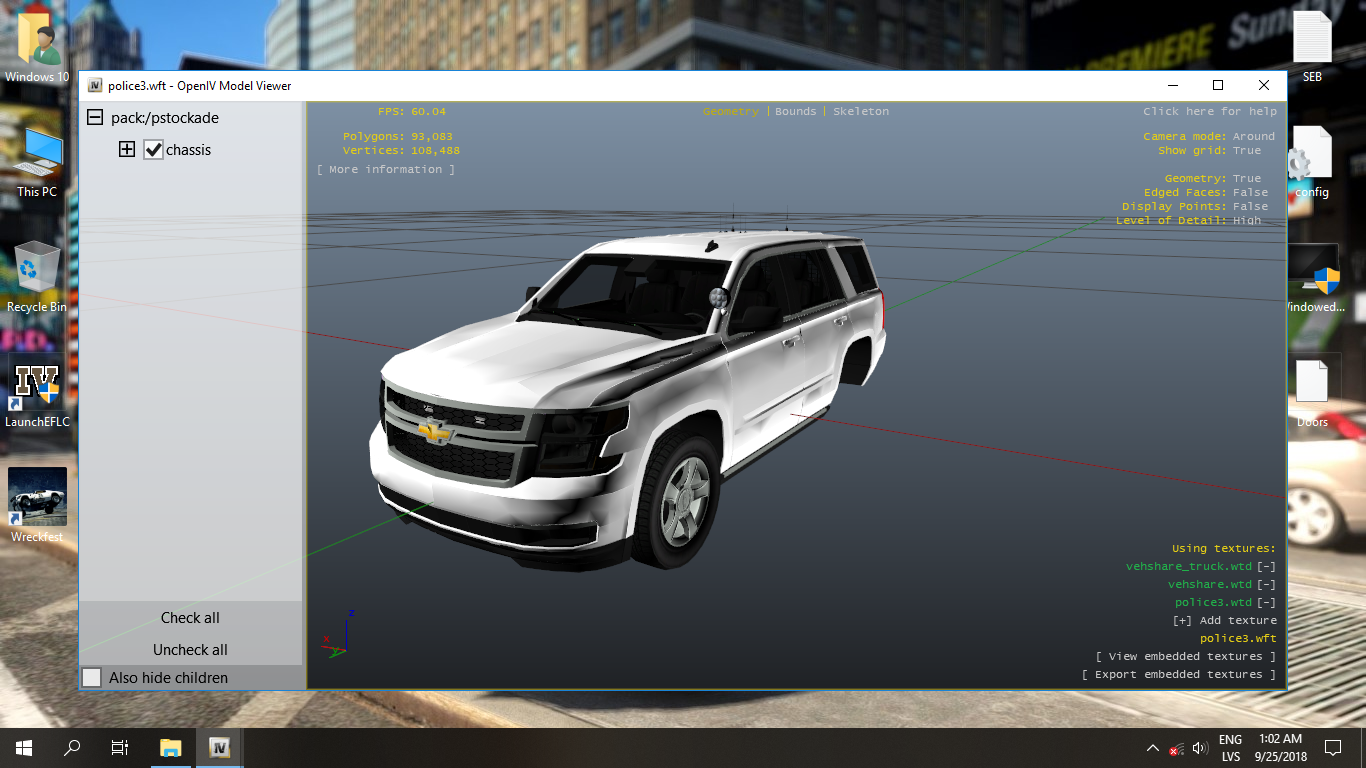Select the Wreckfest desktop shortcut

tap(38, 506)
